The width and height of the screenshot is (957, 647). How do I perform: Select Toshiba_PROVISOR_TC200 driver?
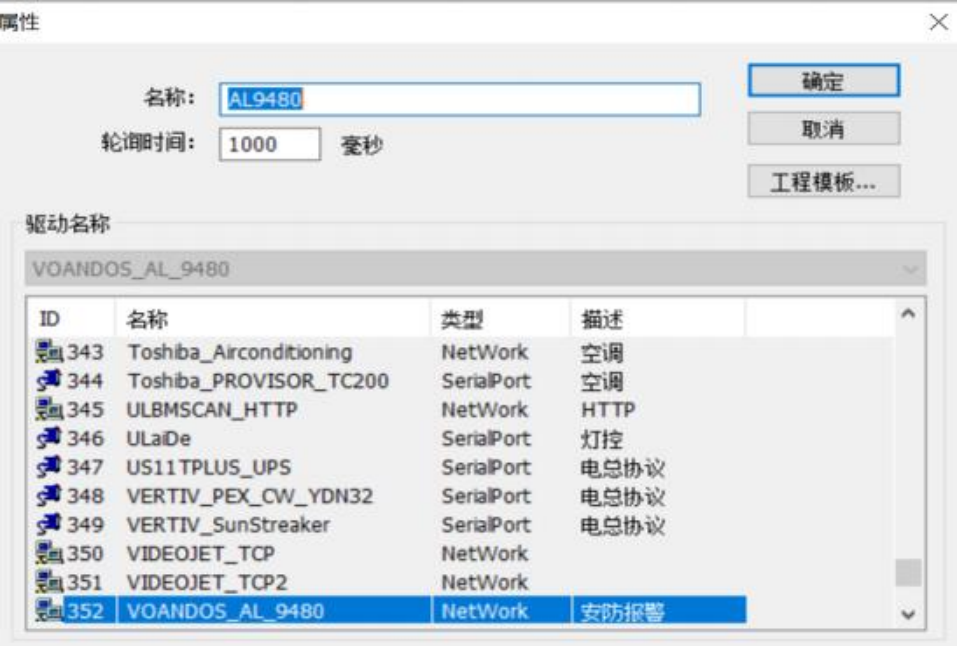pos(258,381)
